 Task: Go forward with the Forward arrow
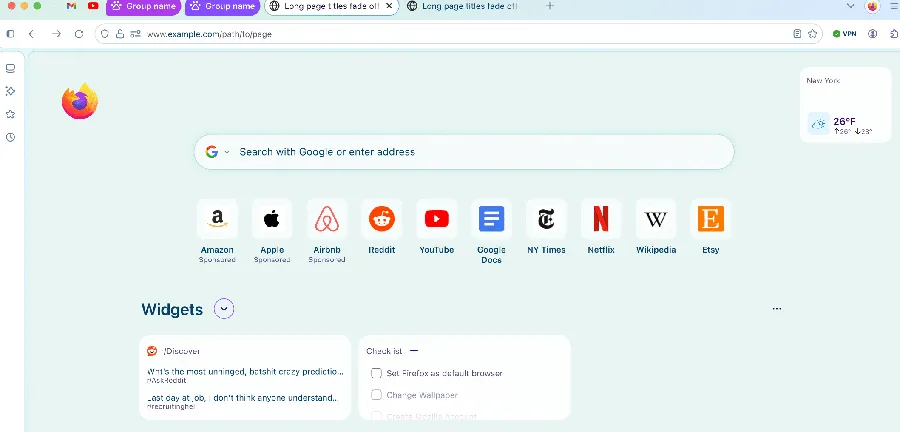click(x=56, y=34)
